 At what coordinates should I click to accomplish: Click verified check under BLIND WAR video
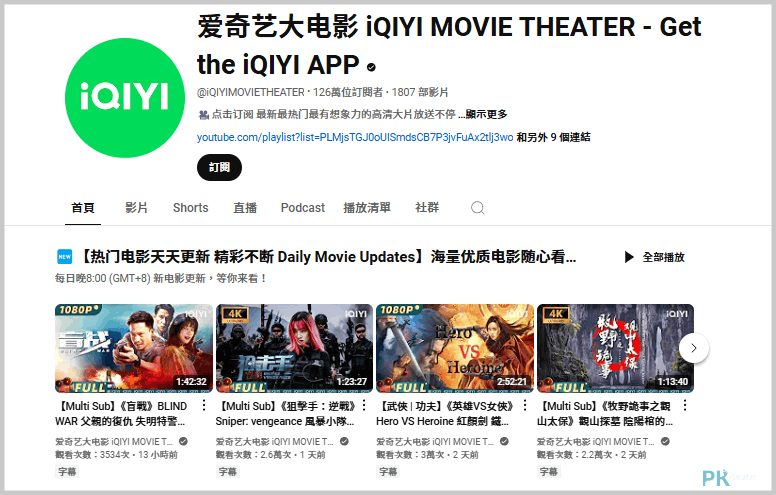[183, 441]
